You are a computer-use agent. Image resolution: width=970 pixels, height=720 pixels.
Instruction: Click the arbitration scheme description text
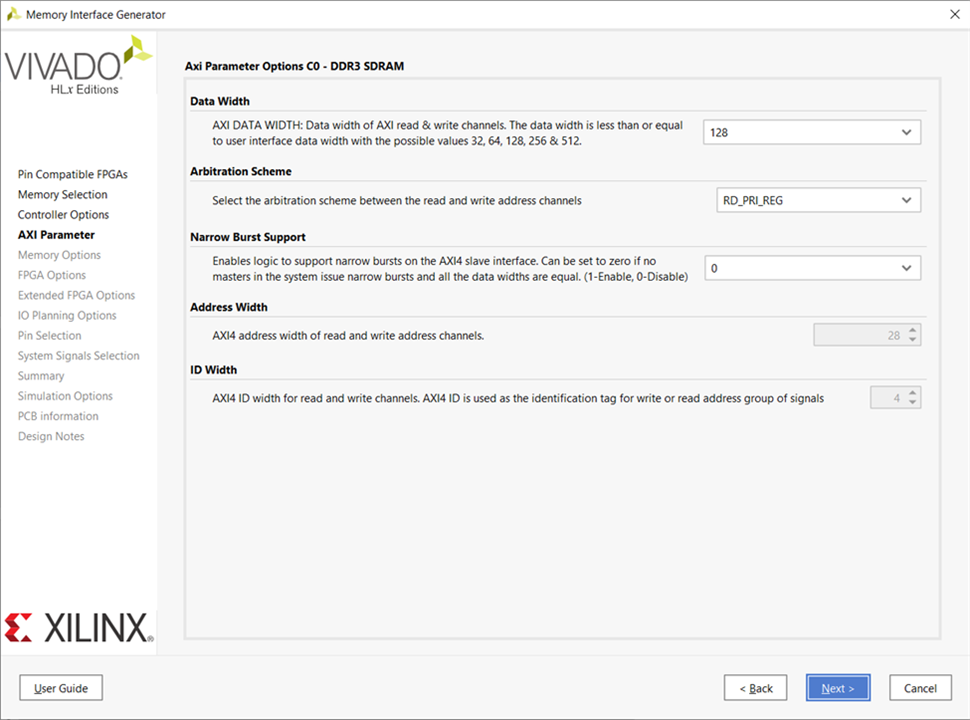[397, 200]
